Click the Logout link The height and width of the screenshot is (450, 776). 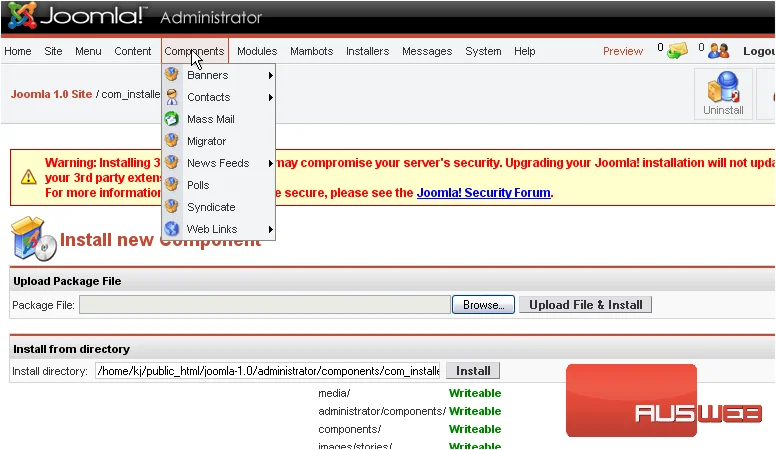pyautogui.click(x=759, y=51)
